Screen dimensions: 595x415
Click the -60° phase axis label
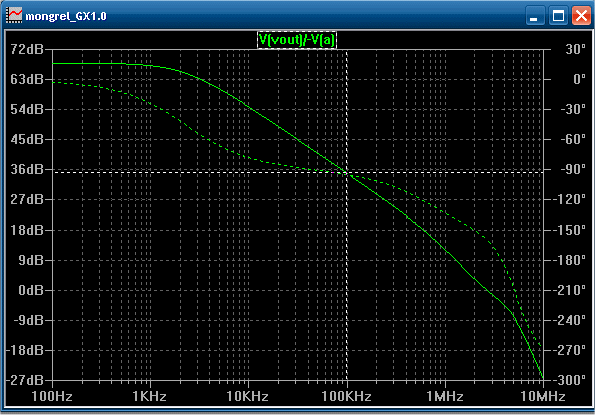click(x=573, y=139)
